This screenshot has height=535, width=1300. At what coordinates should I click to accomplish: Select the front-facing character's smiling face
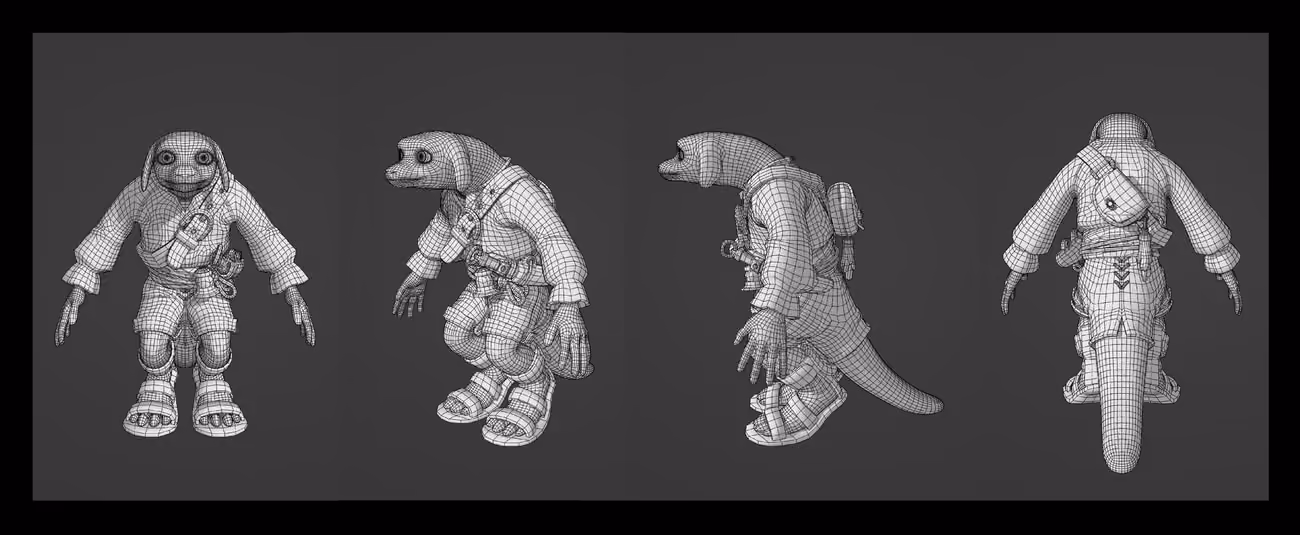click(188, 173)
